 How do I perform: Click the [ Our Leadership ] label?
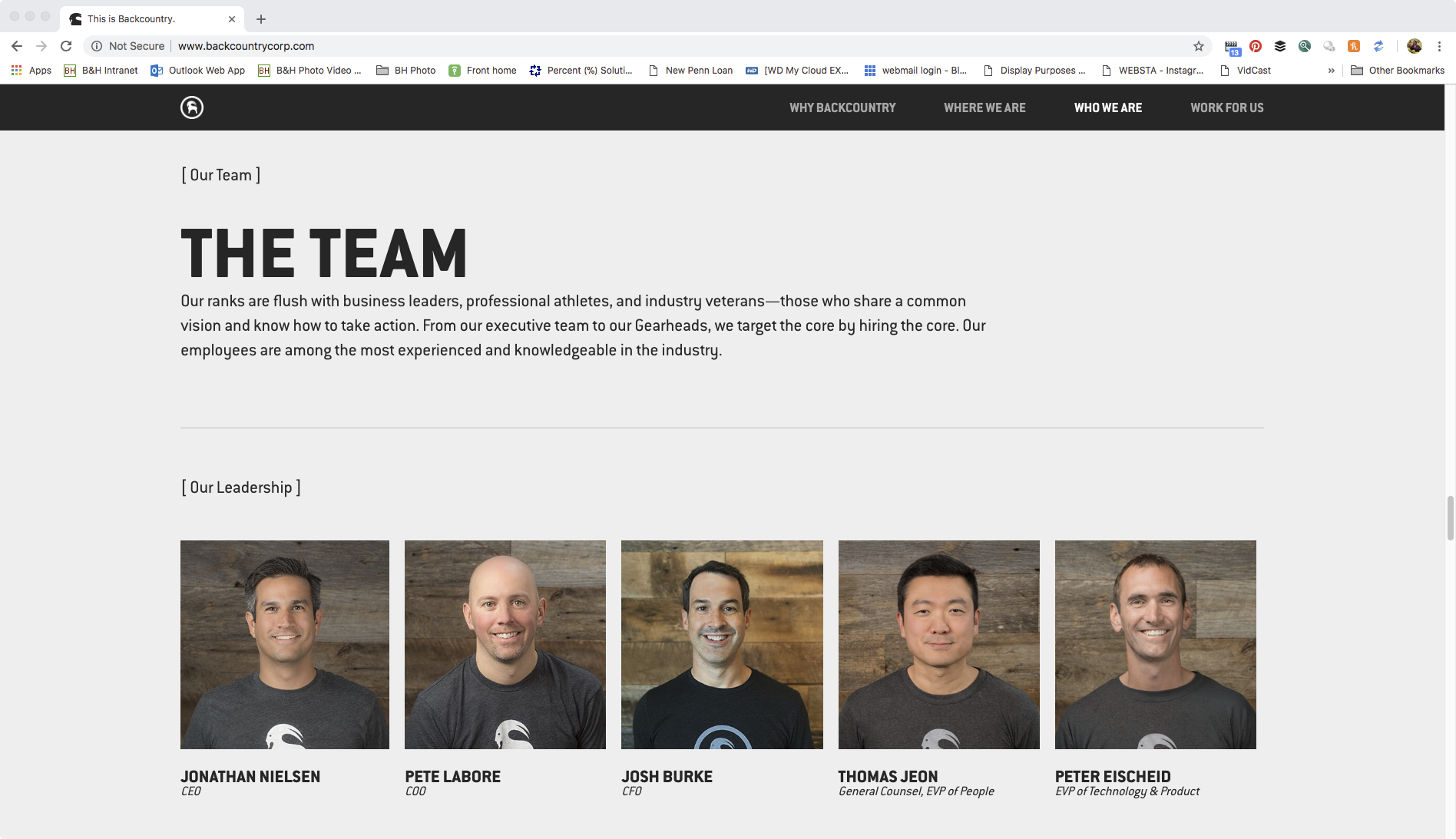click(x=241, y=487)
